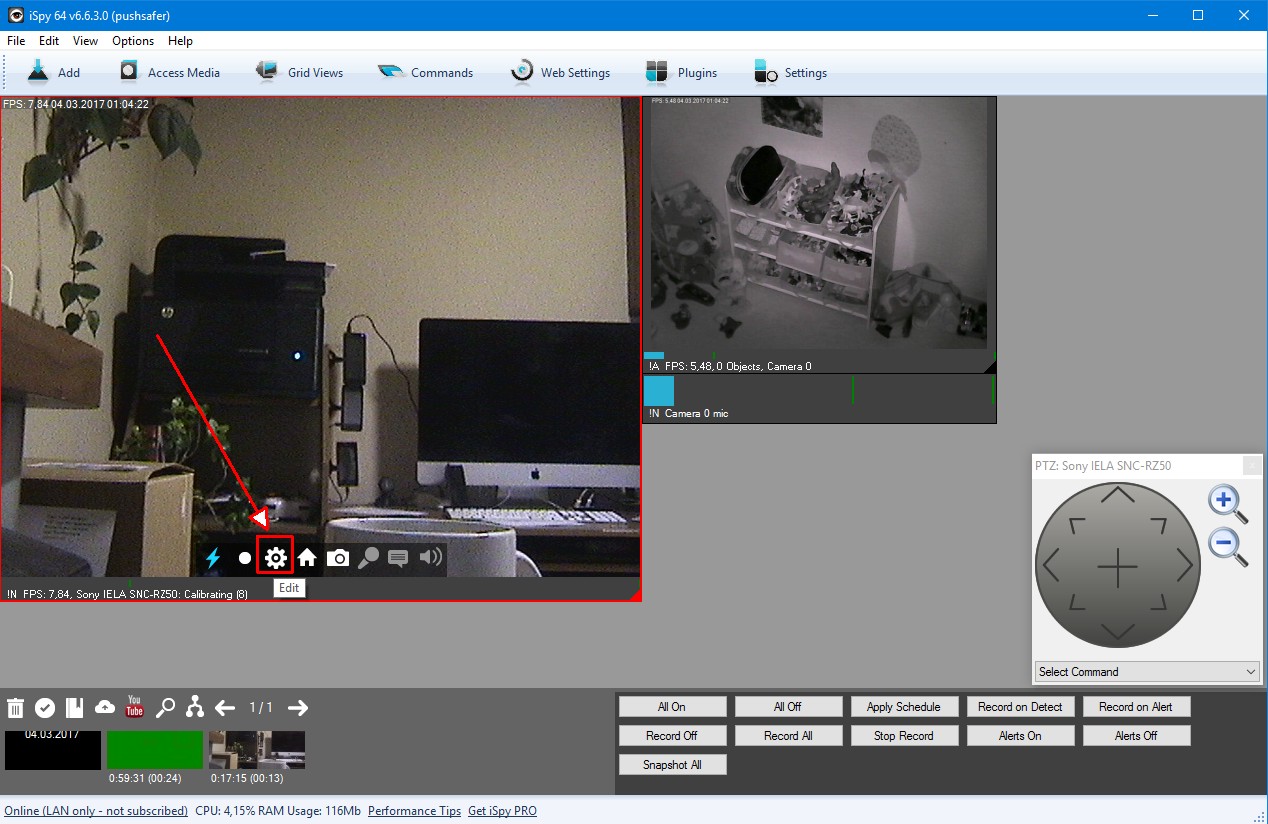Pan camera left with PTZ left arrow
This screenshot has height=824, width=1268.
1051,566
